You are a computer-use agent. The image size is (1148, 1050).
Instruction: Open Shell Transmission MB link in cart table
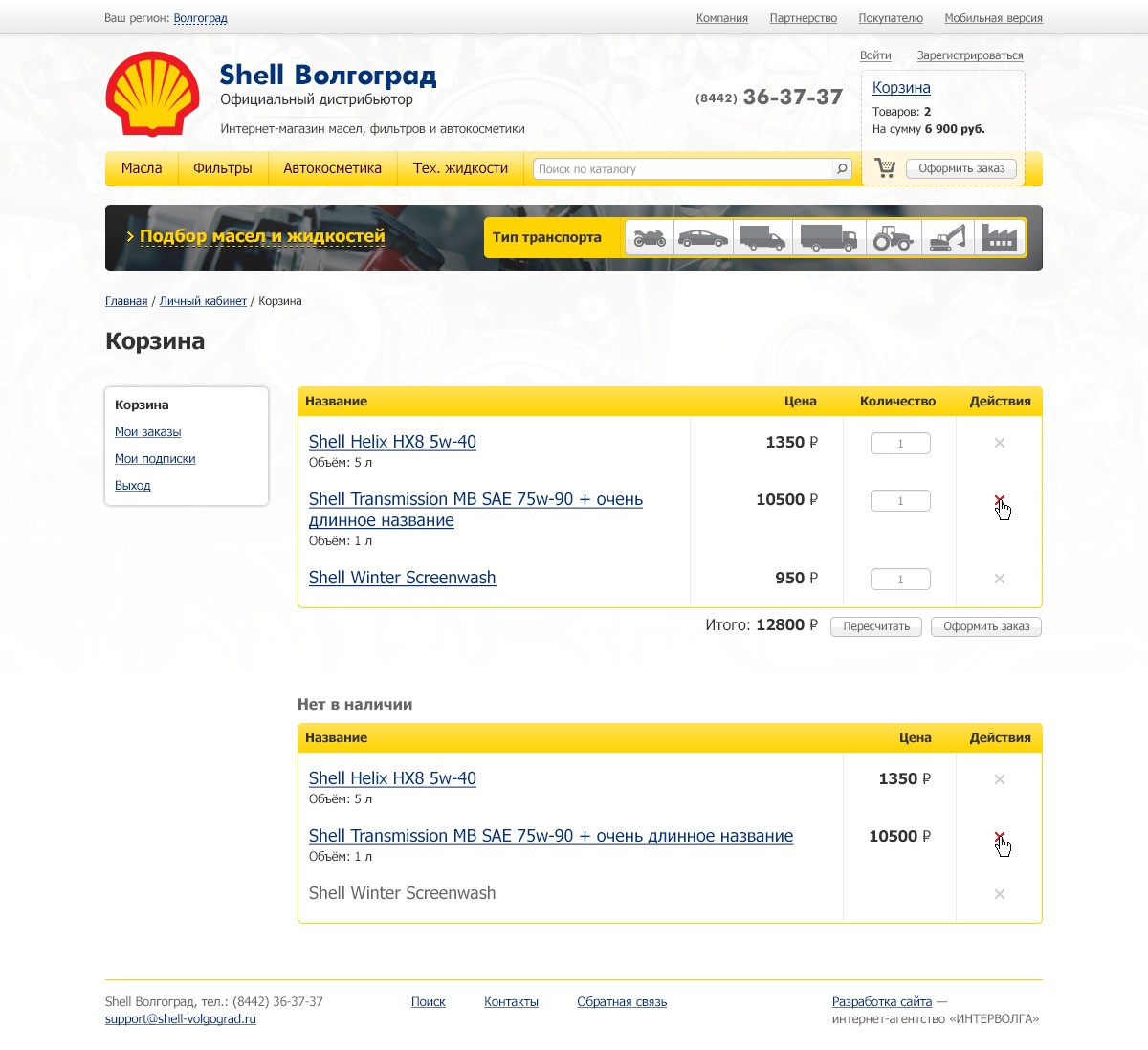(475, 510)
